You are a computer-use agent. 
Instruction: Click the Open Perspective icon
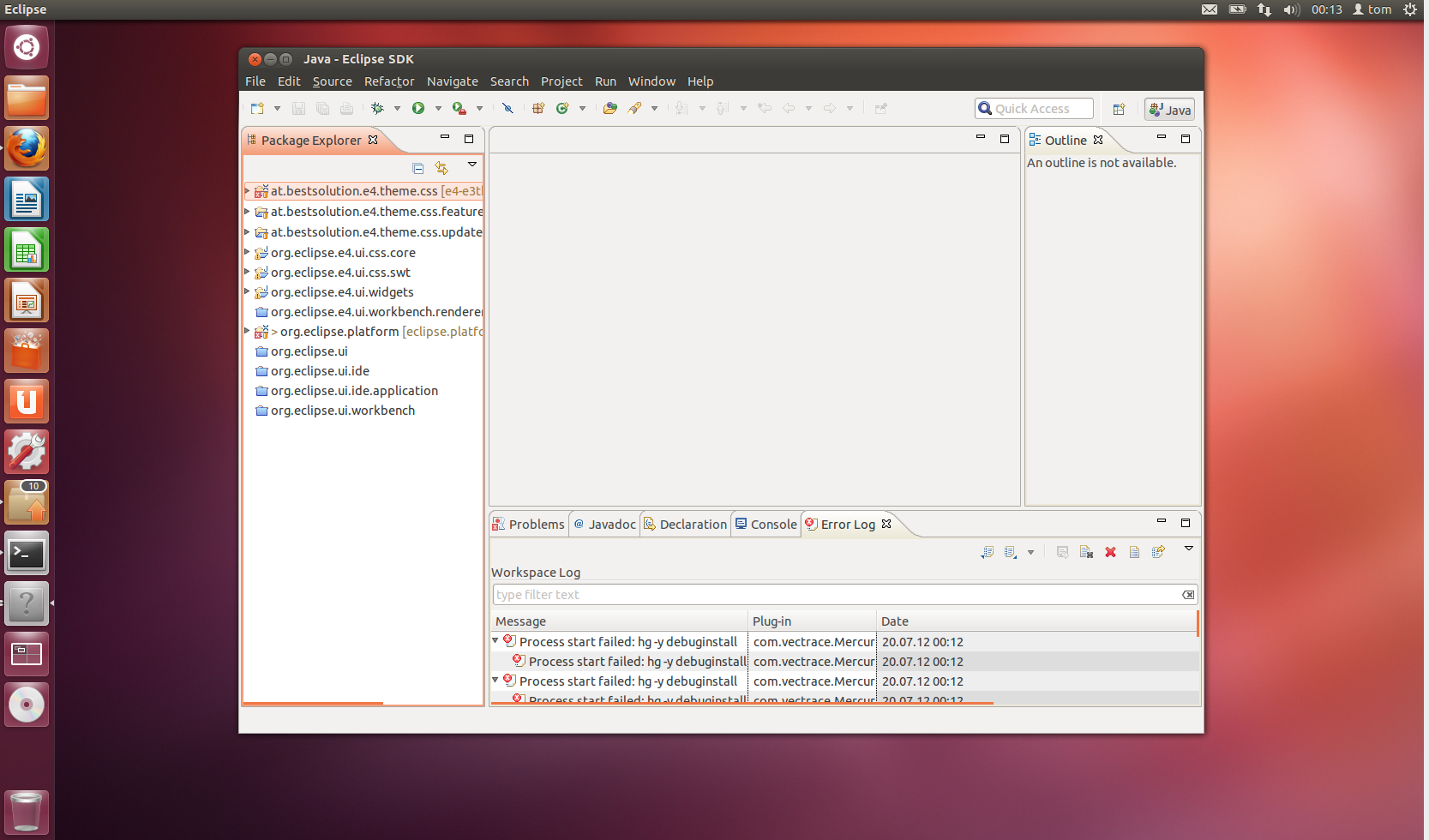point(1119,109)
